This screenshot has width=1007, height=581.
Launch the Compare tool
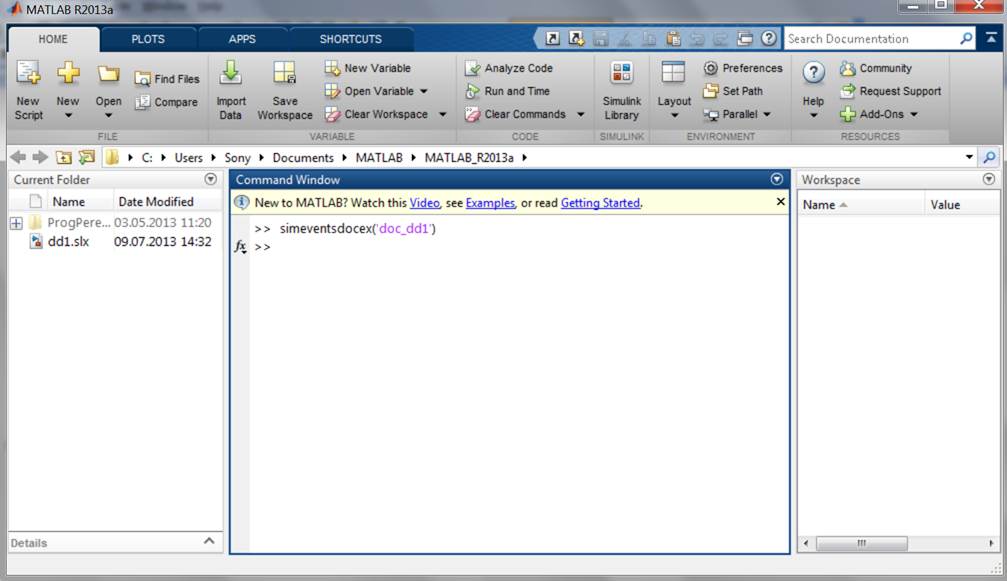(x=166, y=102)
